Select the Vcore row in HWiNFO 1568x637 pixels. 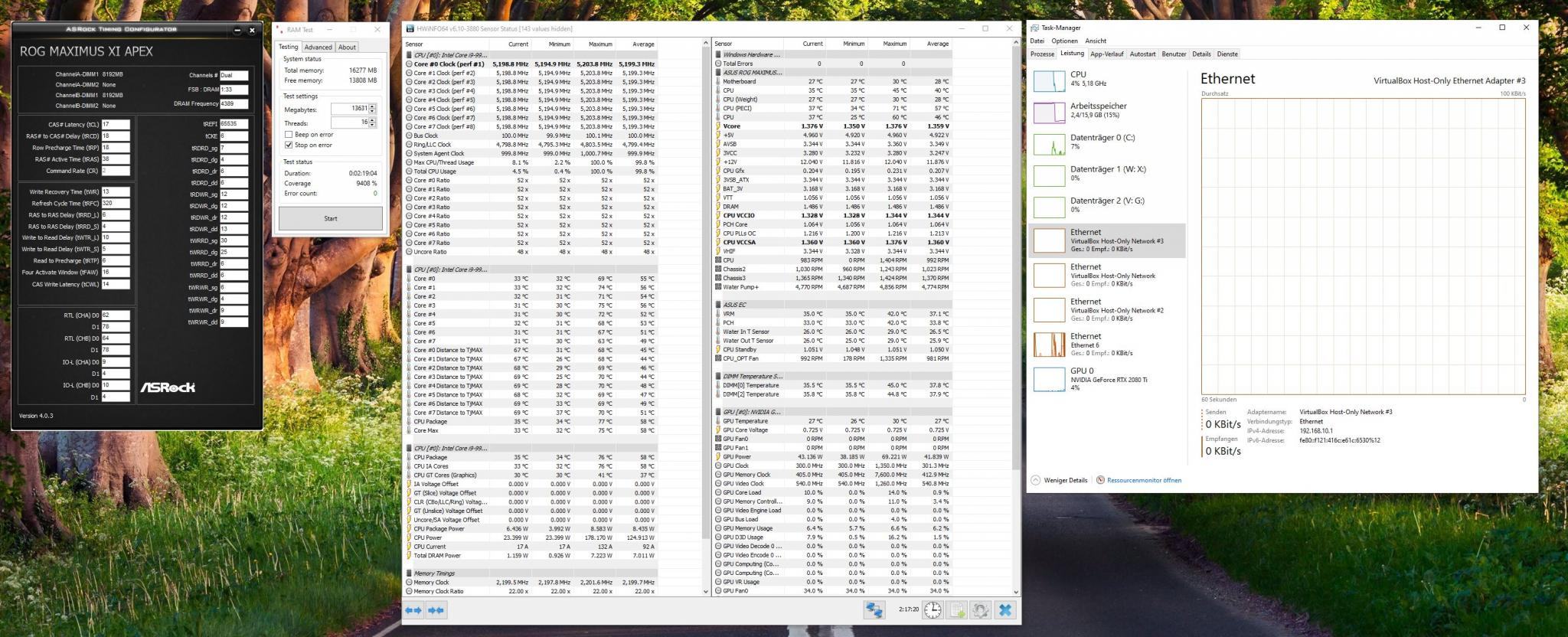833,126
